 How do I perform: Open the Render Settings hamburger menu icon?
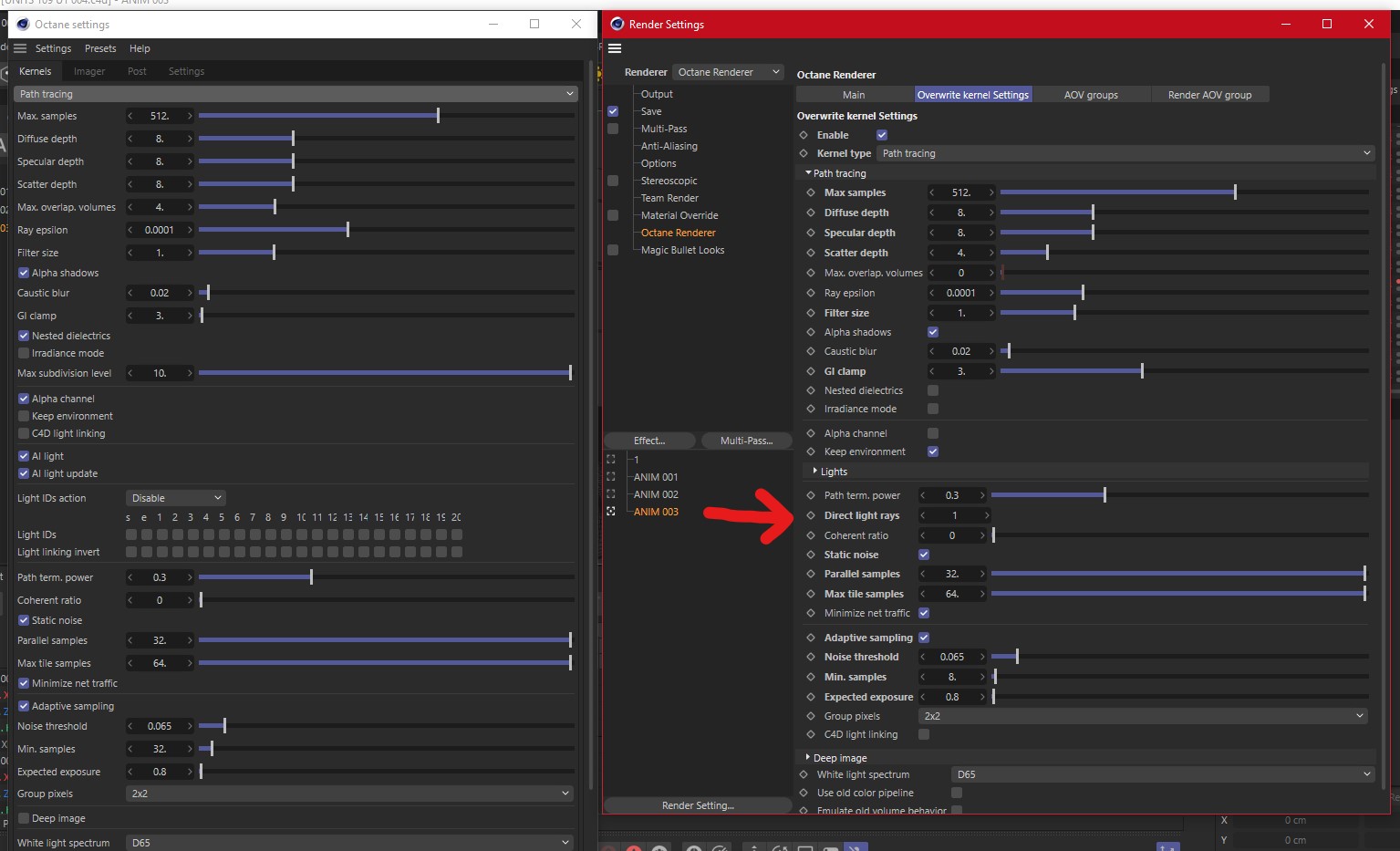(x=615, y=48)
